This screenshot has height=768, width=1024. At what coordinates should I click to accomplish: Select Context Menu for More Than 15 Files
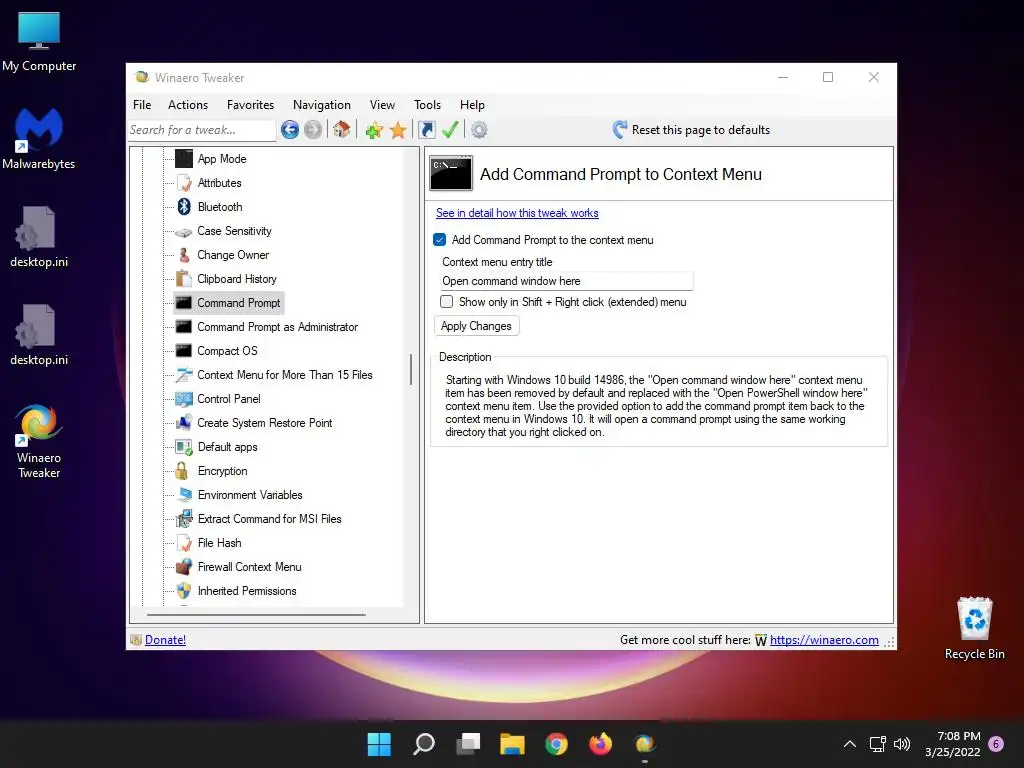(x=285, y=375)
